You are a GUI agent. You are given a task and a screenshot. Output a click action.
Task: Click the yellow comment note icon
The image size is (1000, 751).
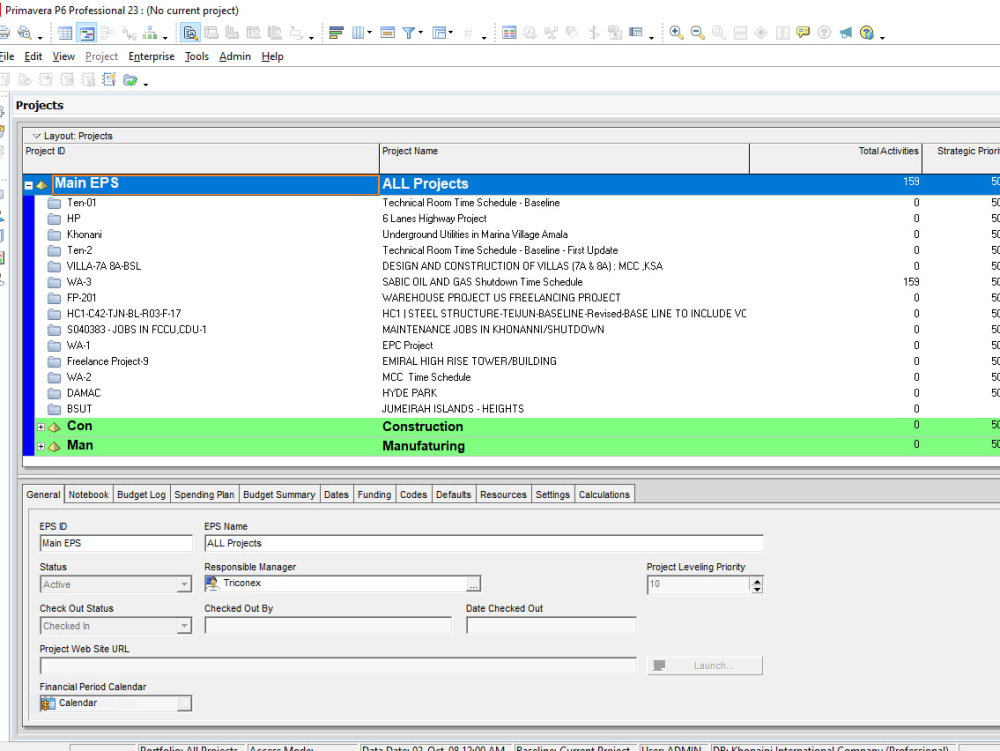[803, 33]
